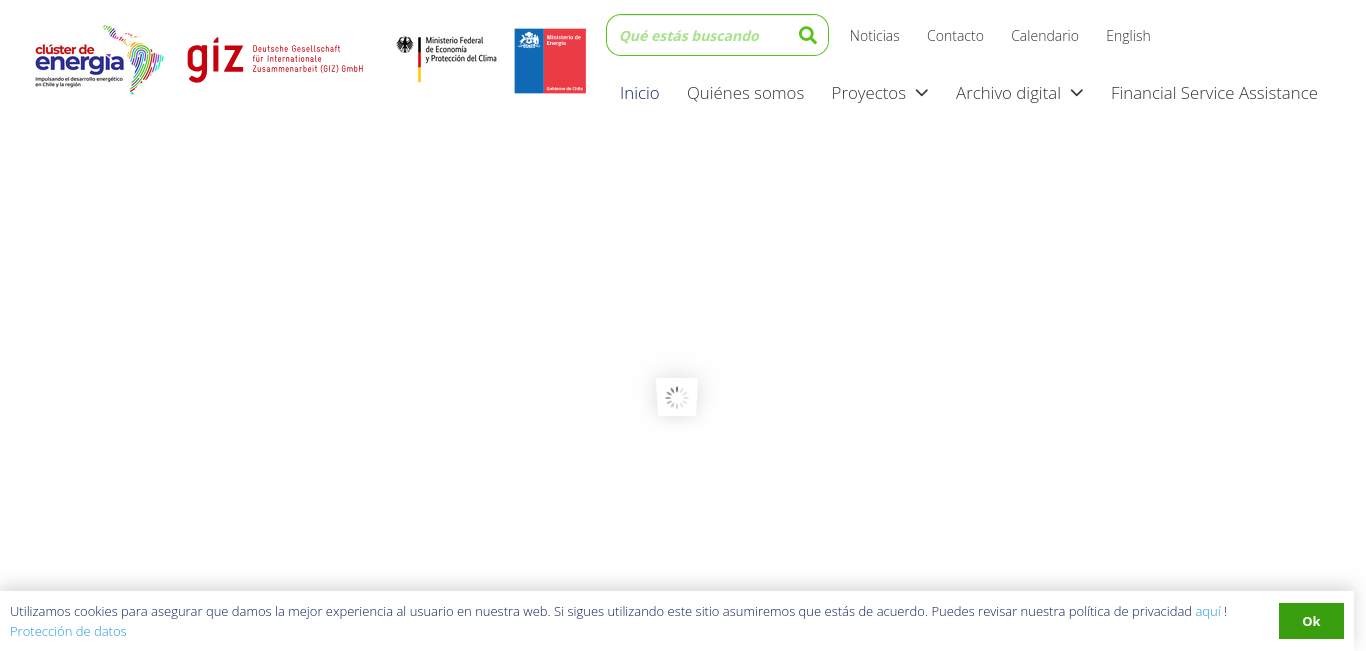The height and width of the screenshot is (651, 1366).
Task: Click the Ministerio de Energía Chile logo
Action: tap(550, 61)
